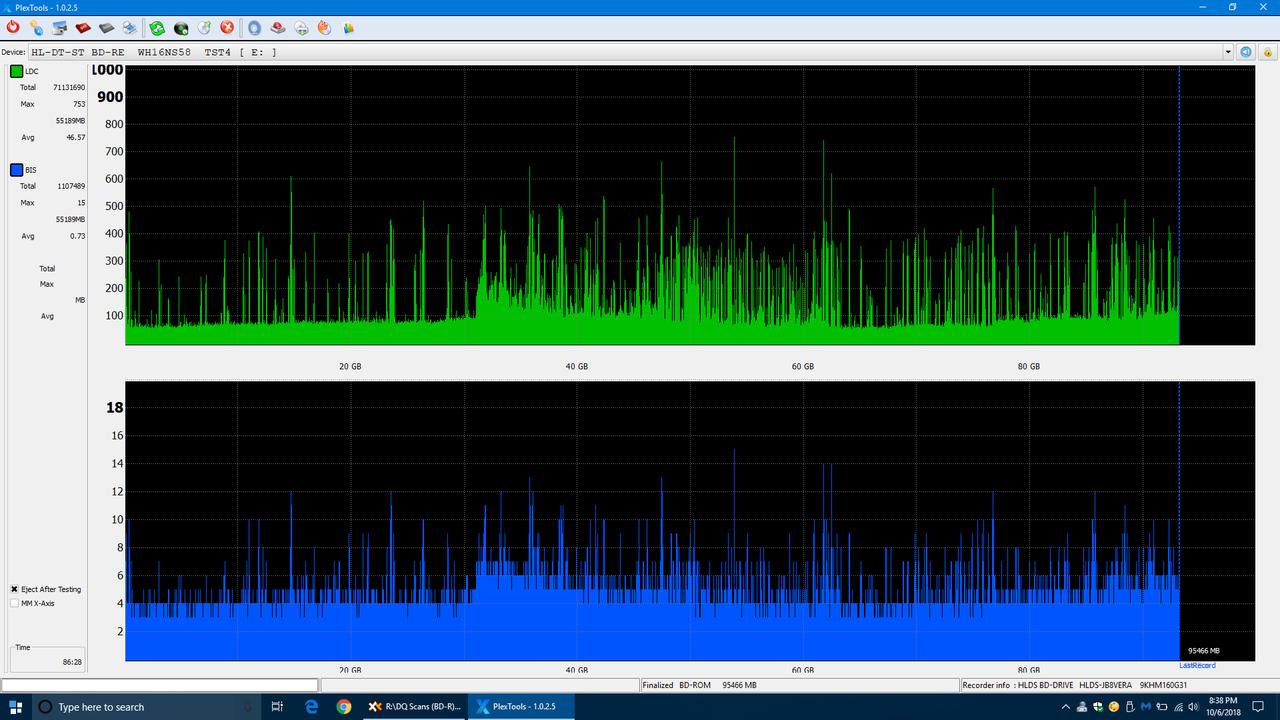Click the LastRecord marker label
Screen dimensions: 1280x720
(1197, 666)
